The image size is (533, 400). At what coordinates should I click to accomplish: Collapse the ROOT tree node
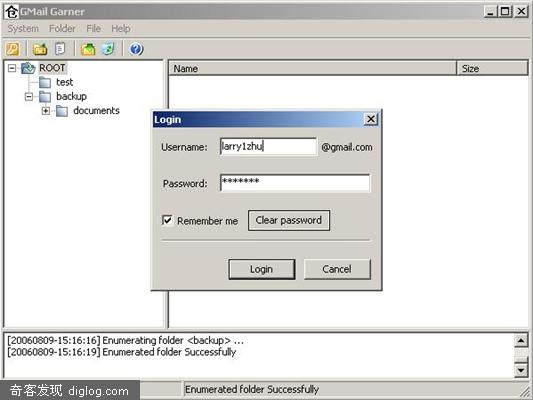[12, 68]
